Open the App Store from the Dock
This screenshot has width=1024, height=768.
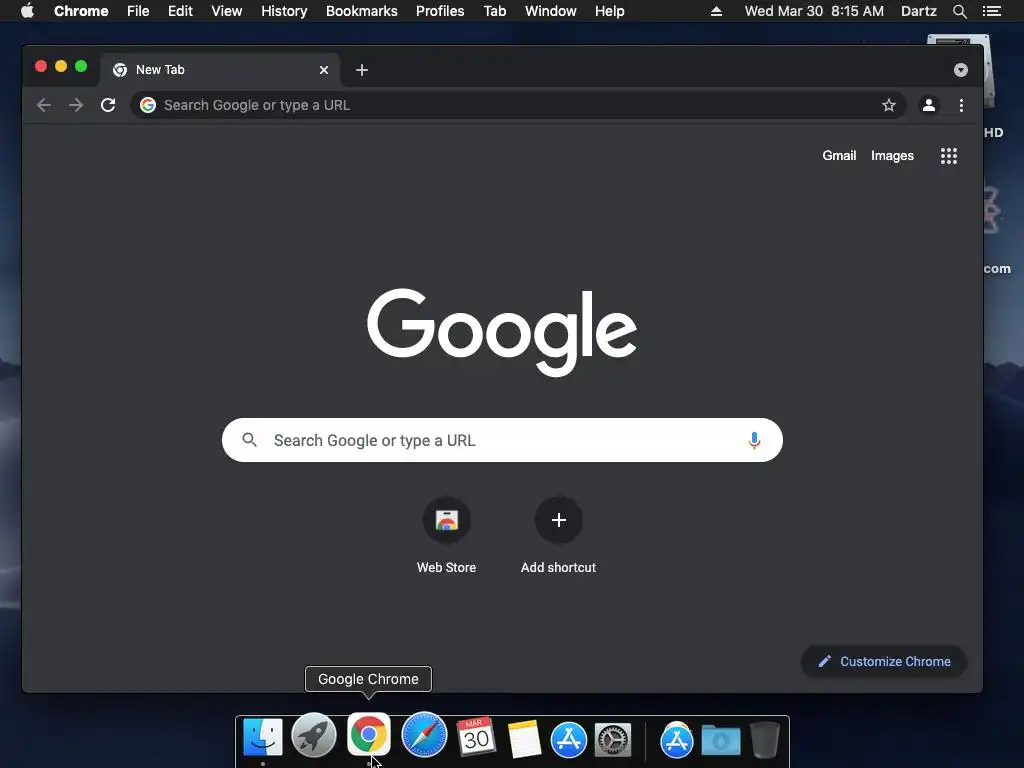(x=569, y=740)
